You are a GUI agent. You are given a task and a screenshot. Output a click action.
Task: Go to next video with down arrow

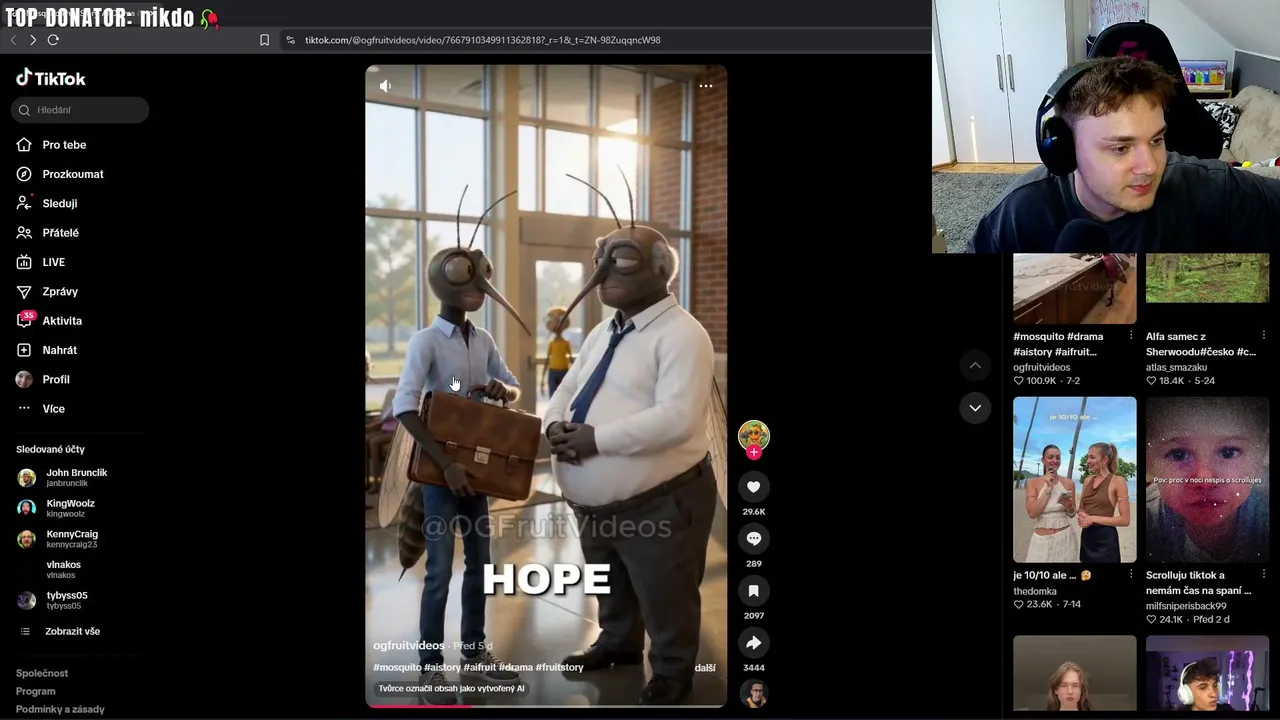[x=975, y=408]
